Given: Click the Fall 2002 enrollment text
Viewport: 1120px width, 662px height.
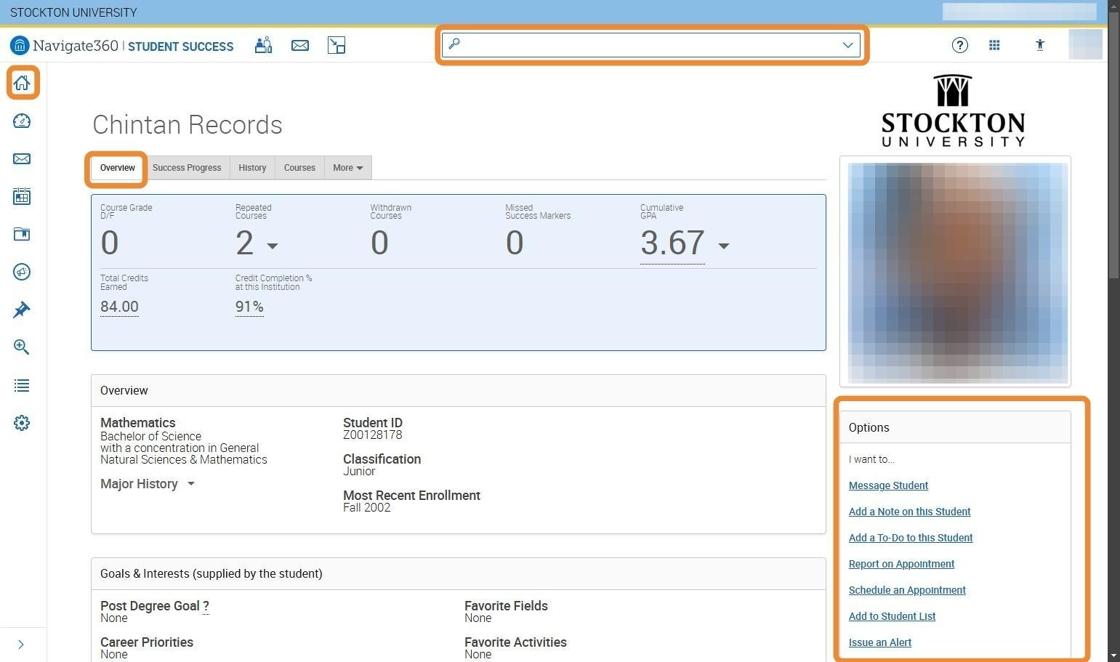Looking at the screenshot, I should click(366, 508).
